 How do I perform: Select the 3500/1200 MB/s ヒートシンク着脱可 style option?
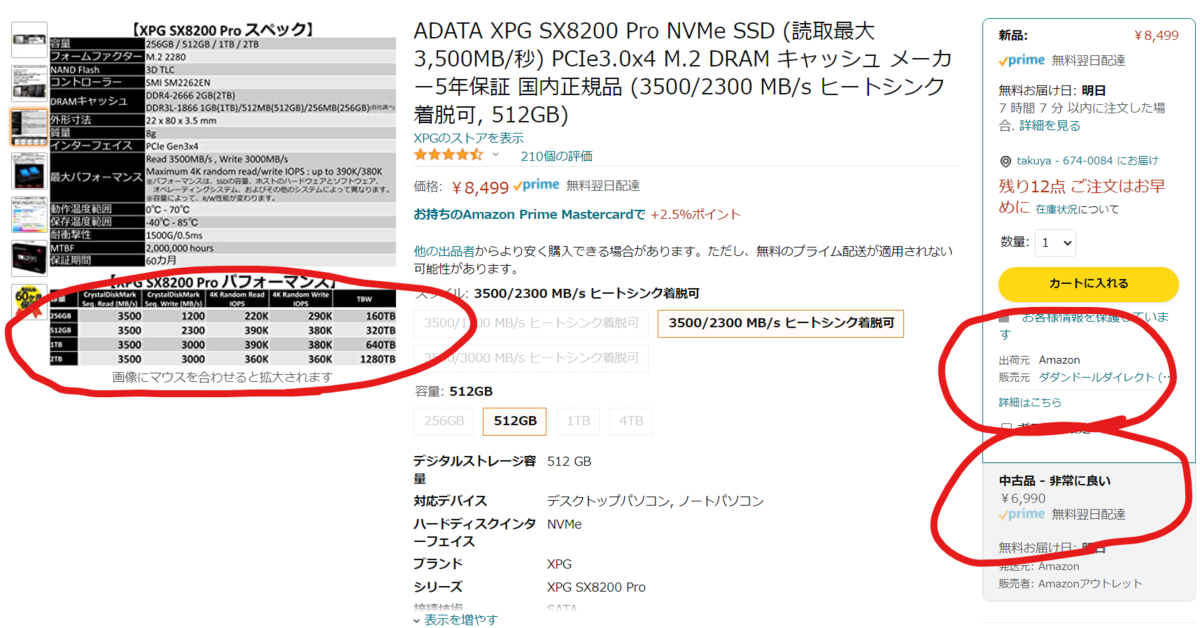coord(531,323)
